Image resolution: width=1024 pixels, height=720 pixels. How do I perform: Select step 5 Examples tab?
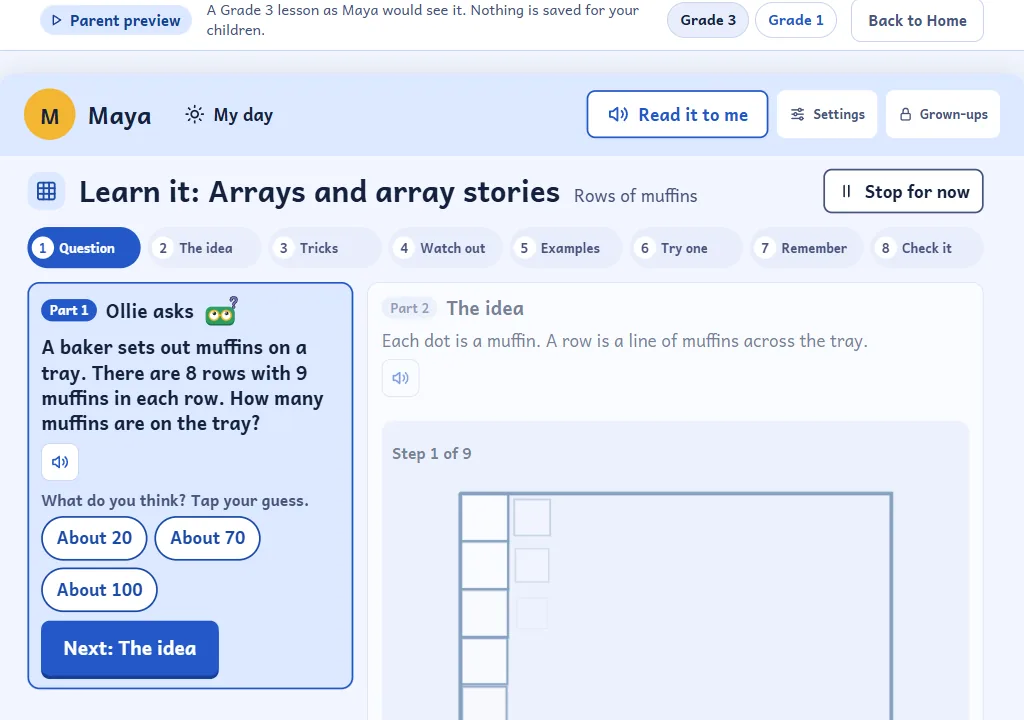point(566,248)
